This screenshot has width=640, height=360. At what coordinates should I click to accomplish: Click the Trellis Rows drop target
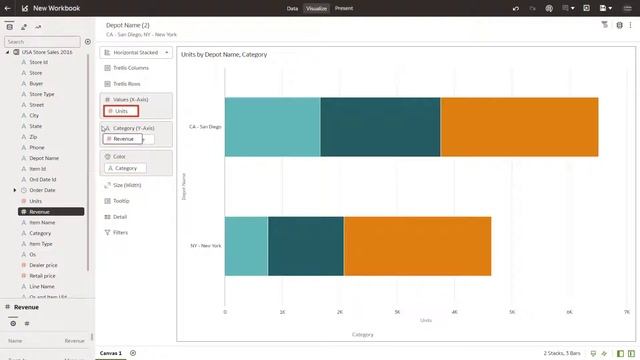point(136,84)
